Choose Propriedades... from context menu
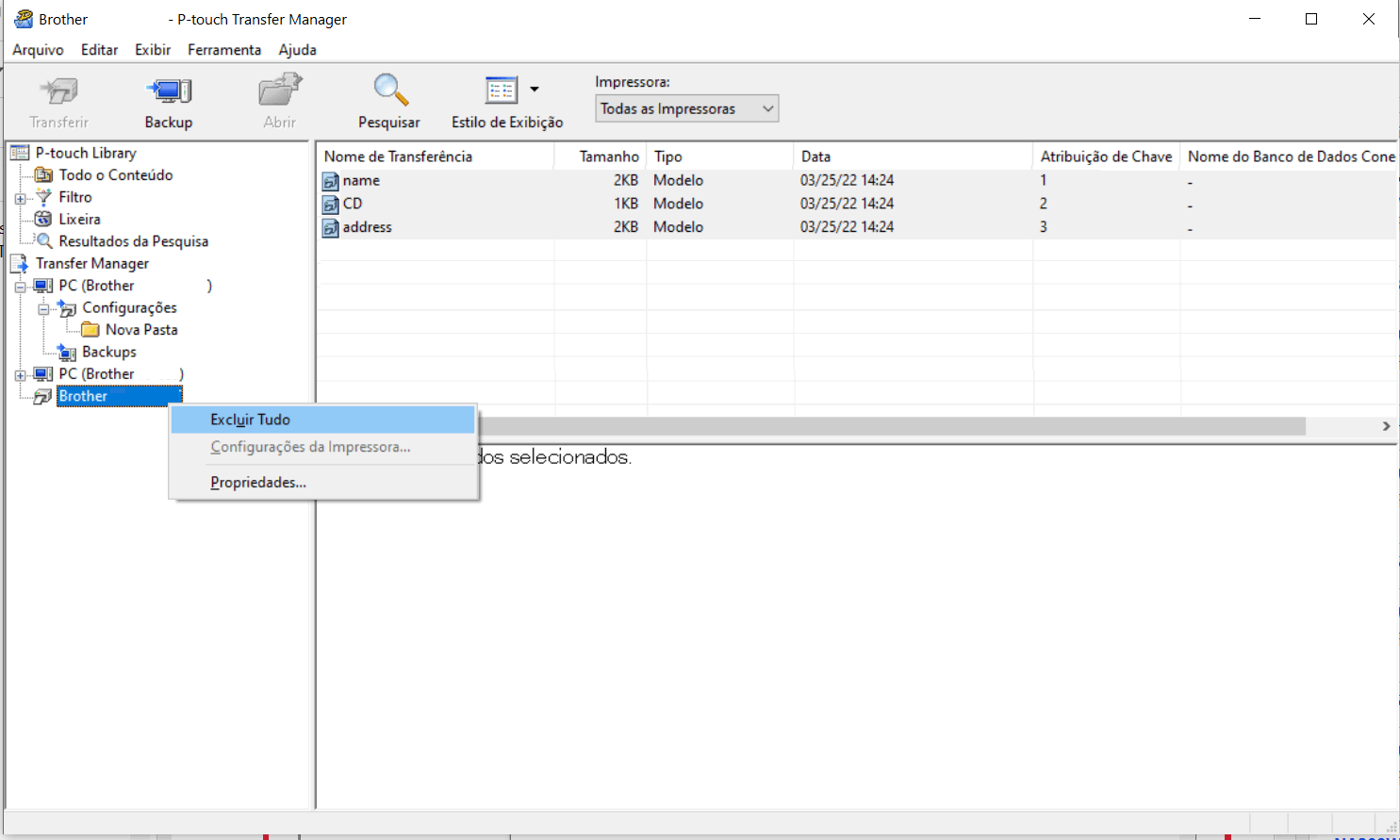This screenshot has width=1400, height=840. pyautogui.click(x=322, y=483)
